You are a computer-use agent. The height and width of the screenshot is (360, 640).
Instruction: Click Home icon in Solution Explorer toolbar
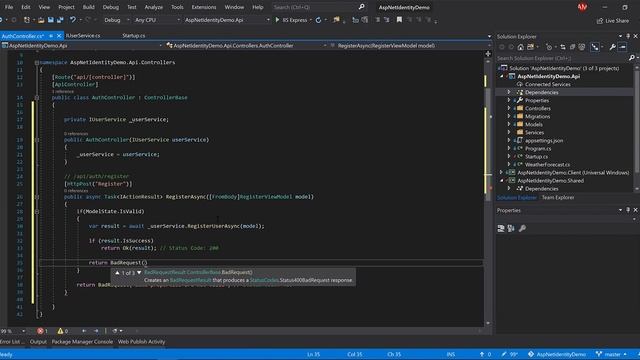520,47
